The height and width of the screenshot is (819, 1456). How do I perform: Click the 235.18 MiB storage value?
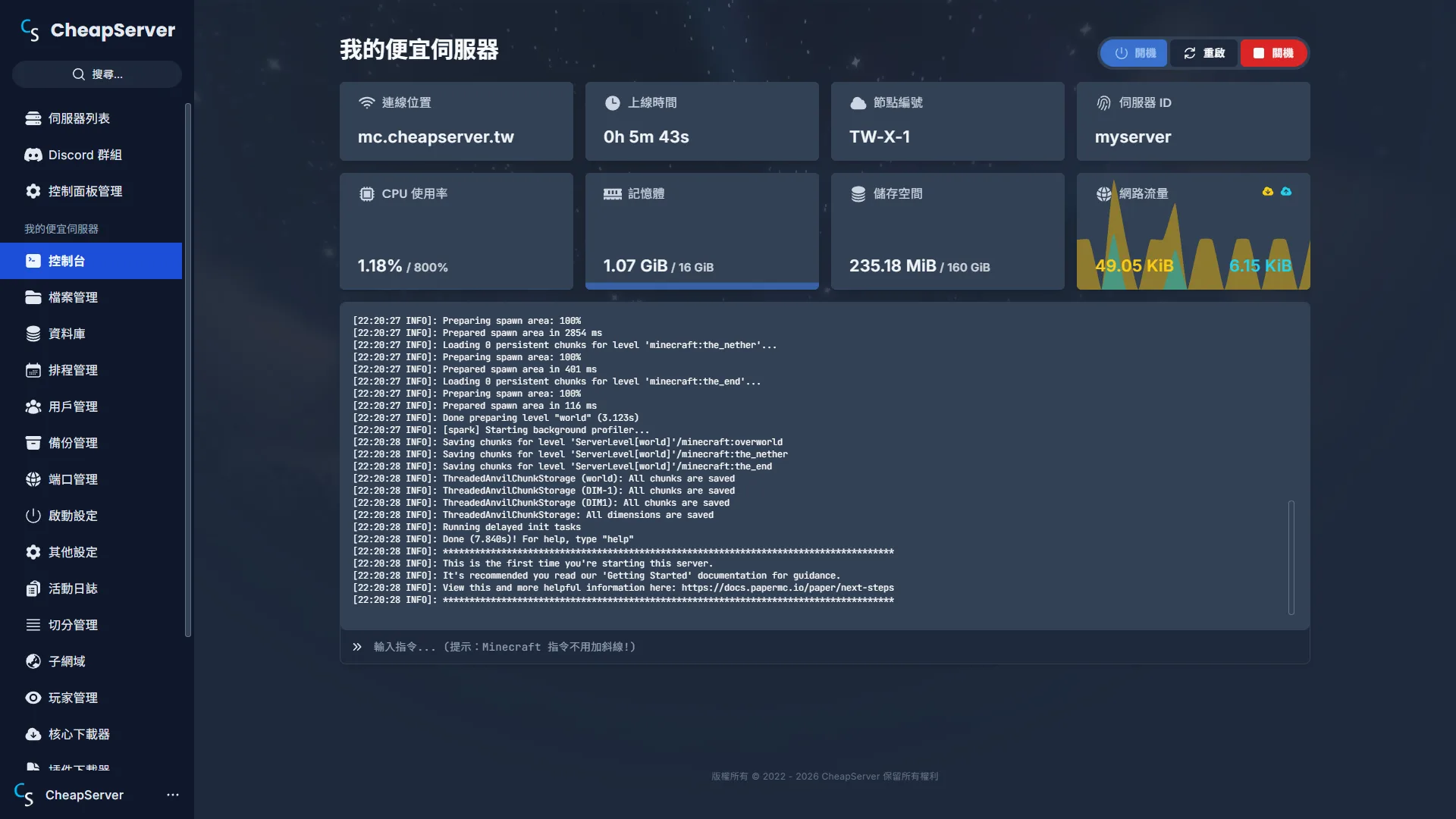[893, 266]
